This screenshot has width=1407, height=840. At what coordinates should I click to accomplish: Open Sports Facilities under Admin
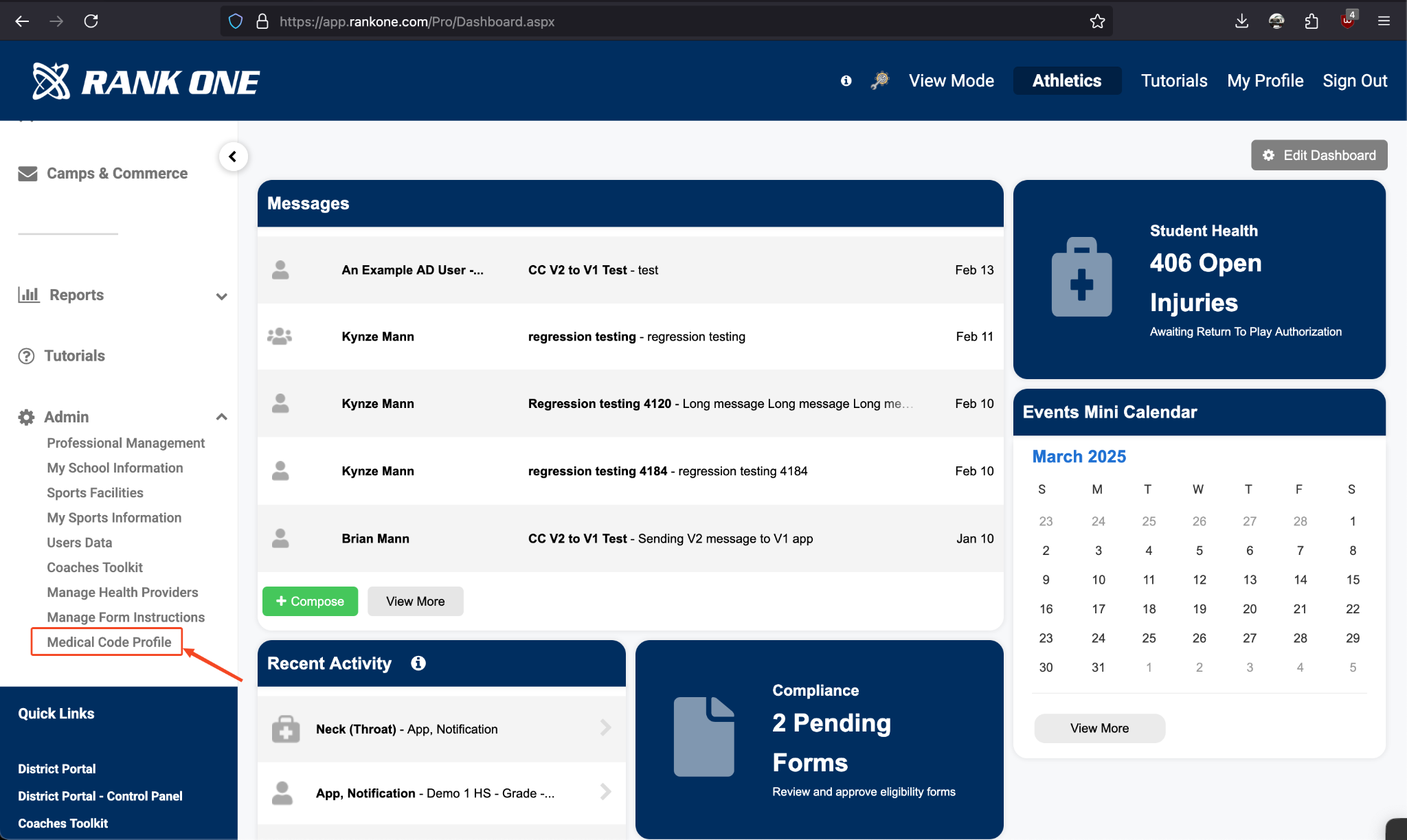(95, 492)
